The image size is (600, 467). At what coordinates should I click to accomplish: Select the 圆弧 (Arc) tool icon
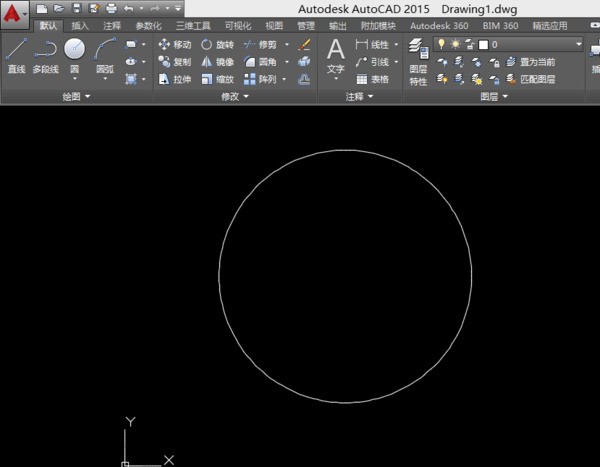[x=105, y=49]
